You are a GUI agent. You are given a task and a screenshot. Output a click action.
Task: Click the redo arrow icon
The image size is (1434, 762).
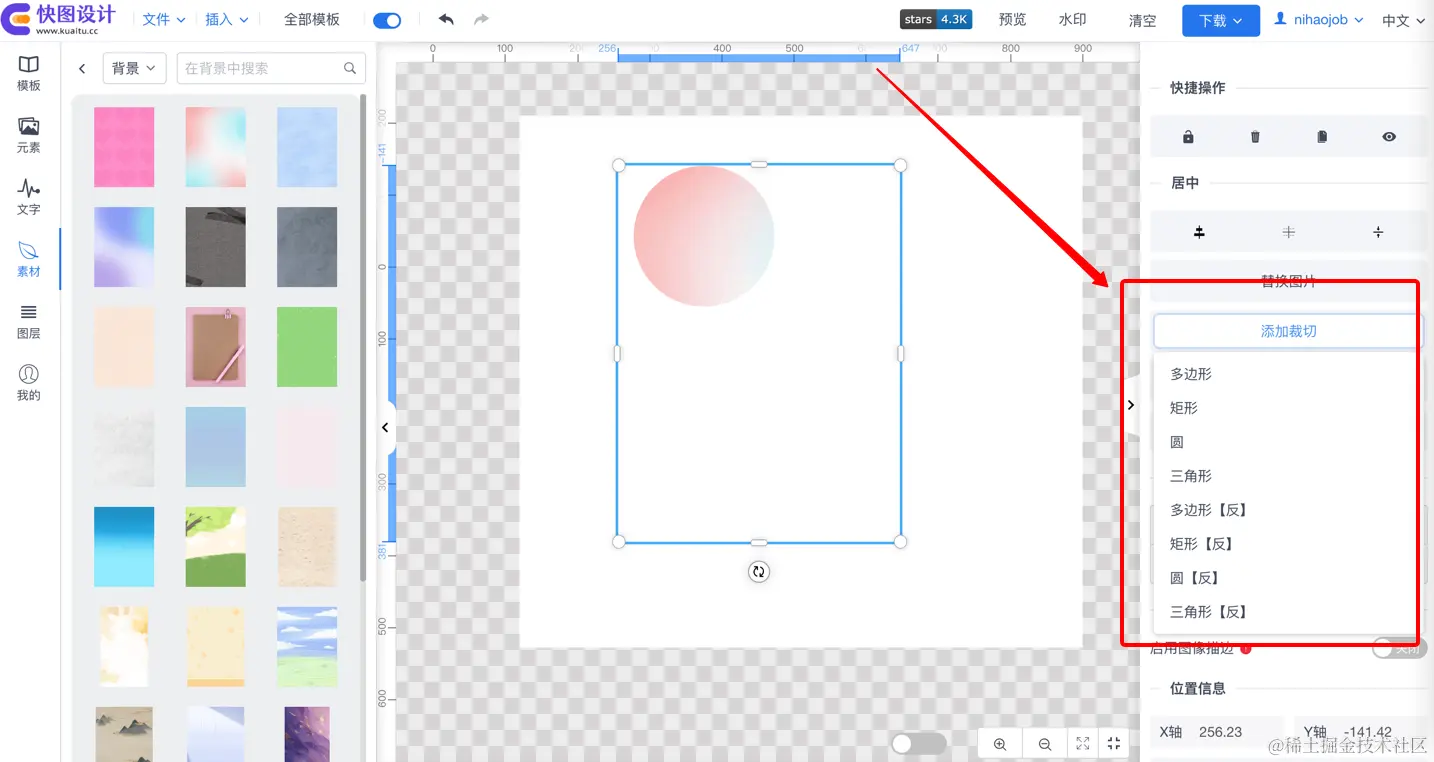point(481,19)
